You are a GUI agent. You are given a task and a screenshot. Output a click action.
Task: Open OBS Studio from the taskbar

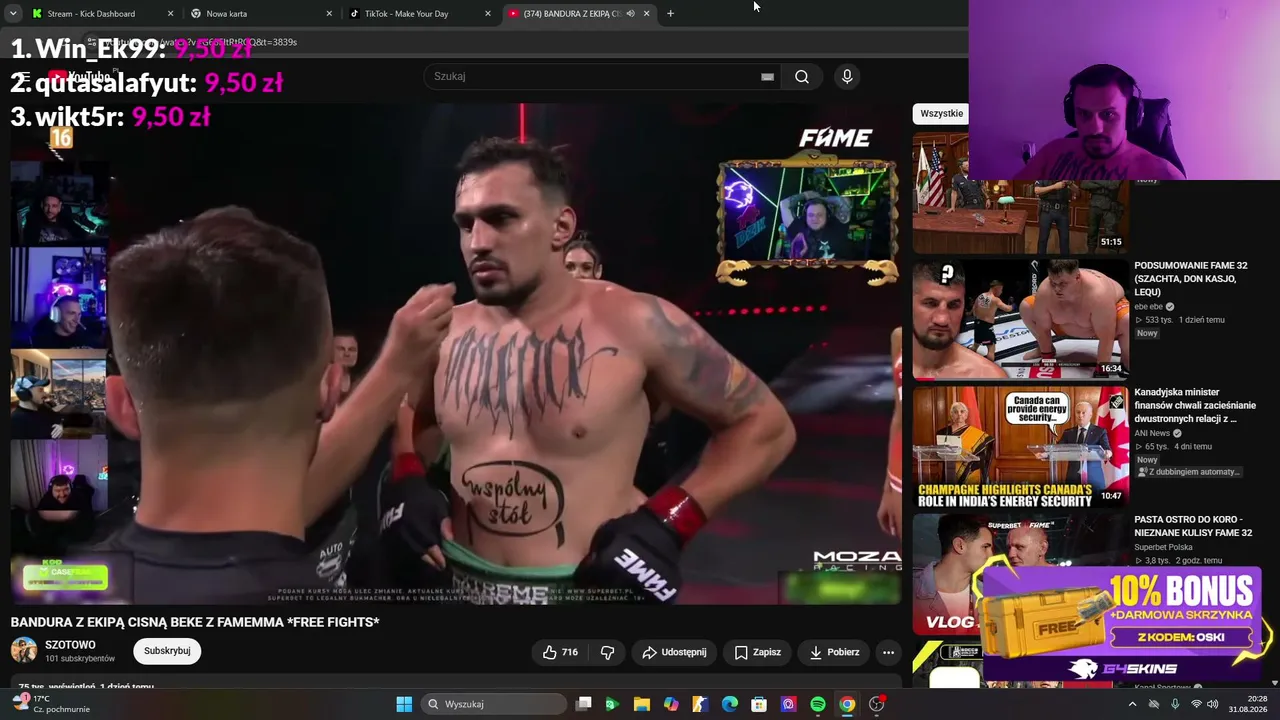click(x=877, y=704)
